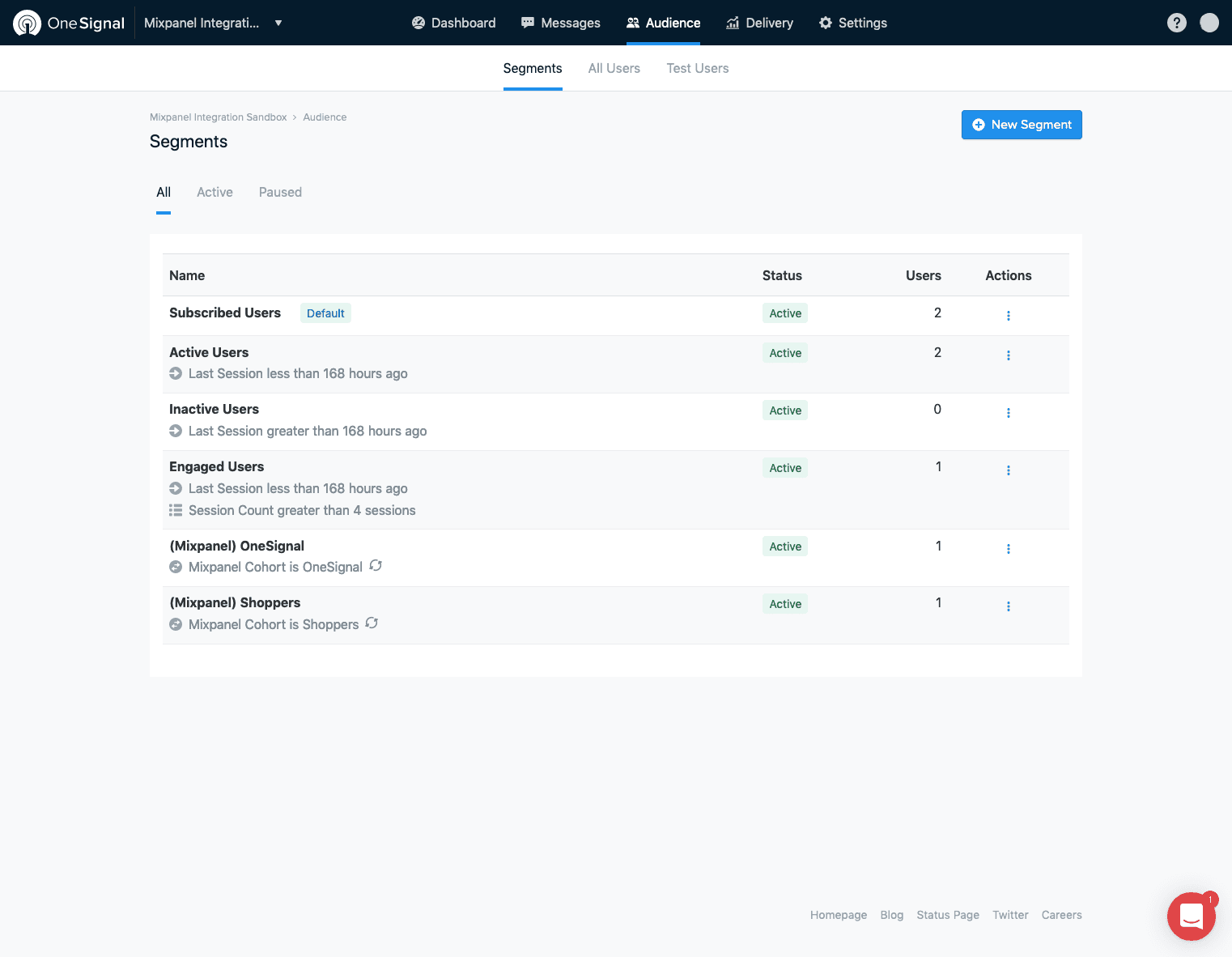Image resolution: width=1232 pixels, height=957 pixels.
Task: Open the (Mixpanel) OneSignal segment row
Action: click(x=236, y=546)
